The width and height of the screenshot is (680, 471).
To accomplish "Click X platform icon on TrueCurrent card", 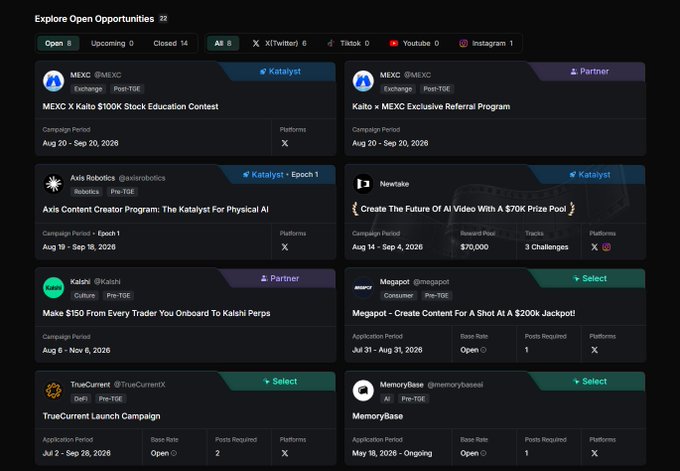I will click(284, 453).
